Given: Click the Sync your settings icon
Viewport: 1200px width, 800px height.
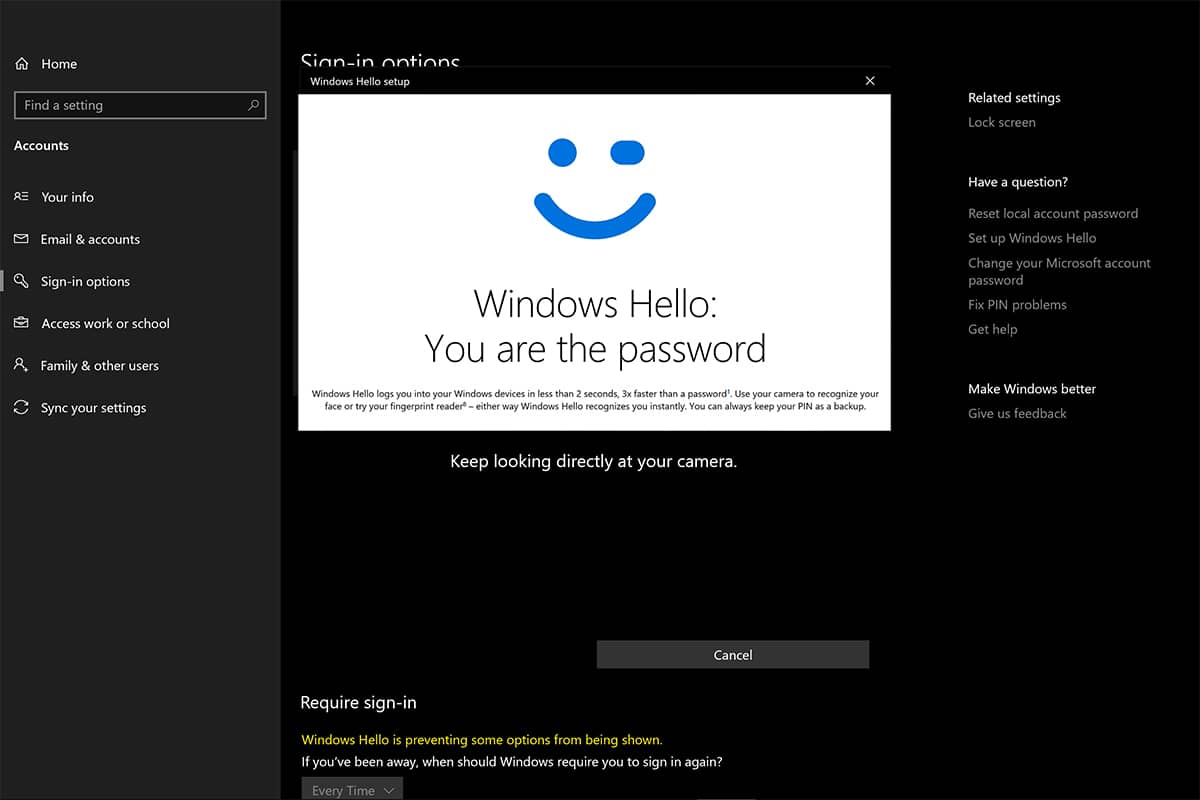Looking at the screenshot, I should [x=21, y=408].
